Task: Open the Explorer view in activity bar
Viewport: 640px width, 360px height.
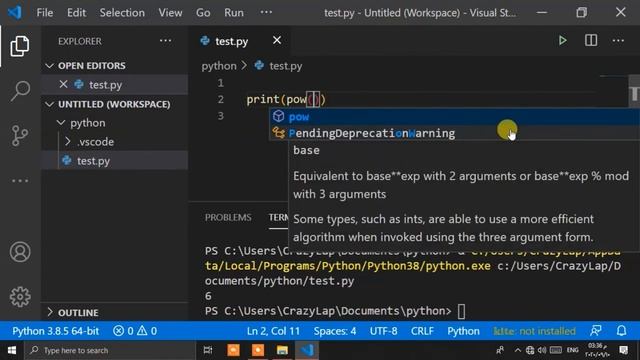Action: tap(20, 46)
